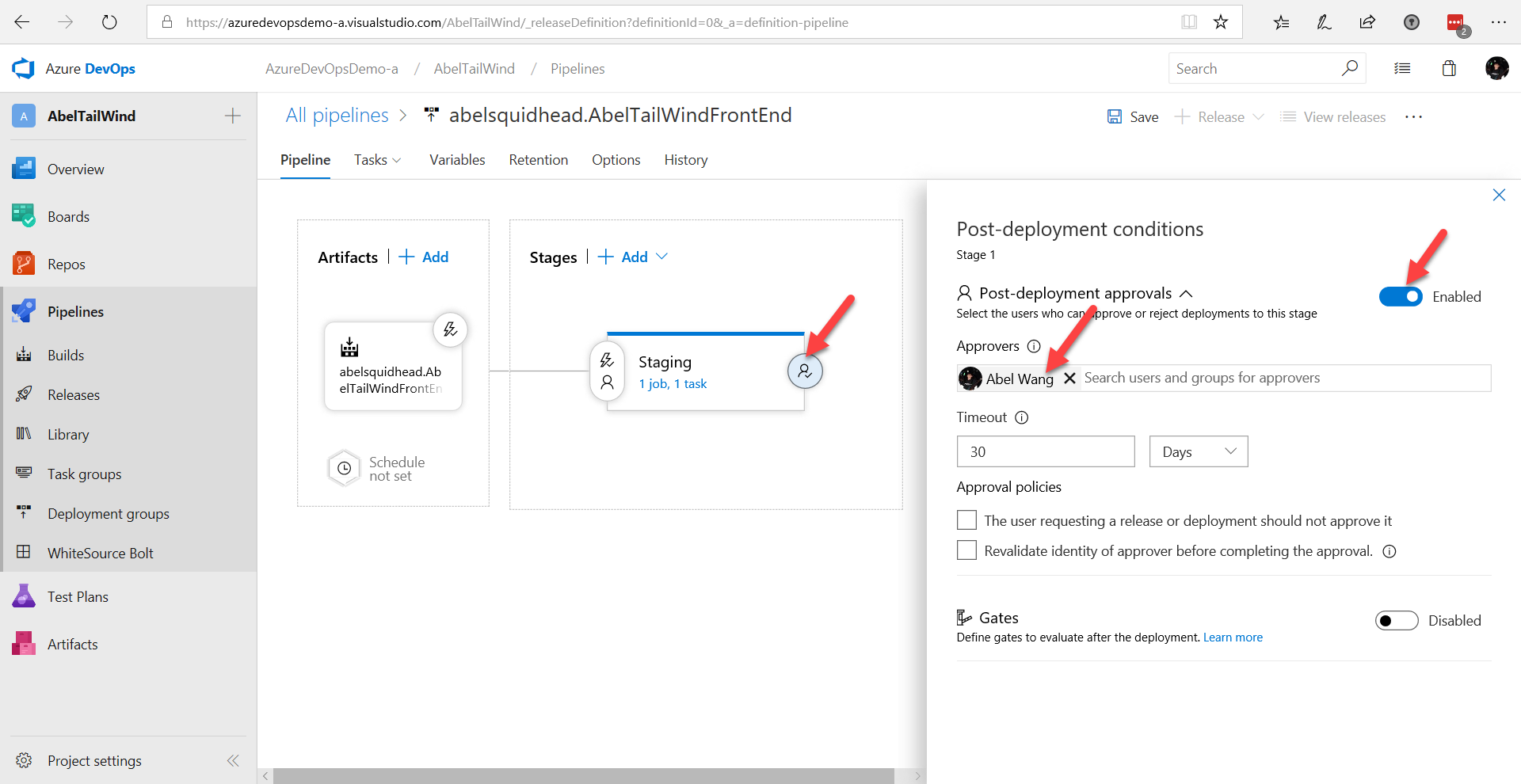Expand the Release dropdown
Screen dimensions: 1521x784
[1259, 117]
